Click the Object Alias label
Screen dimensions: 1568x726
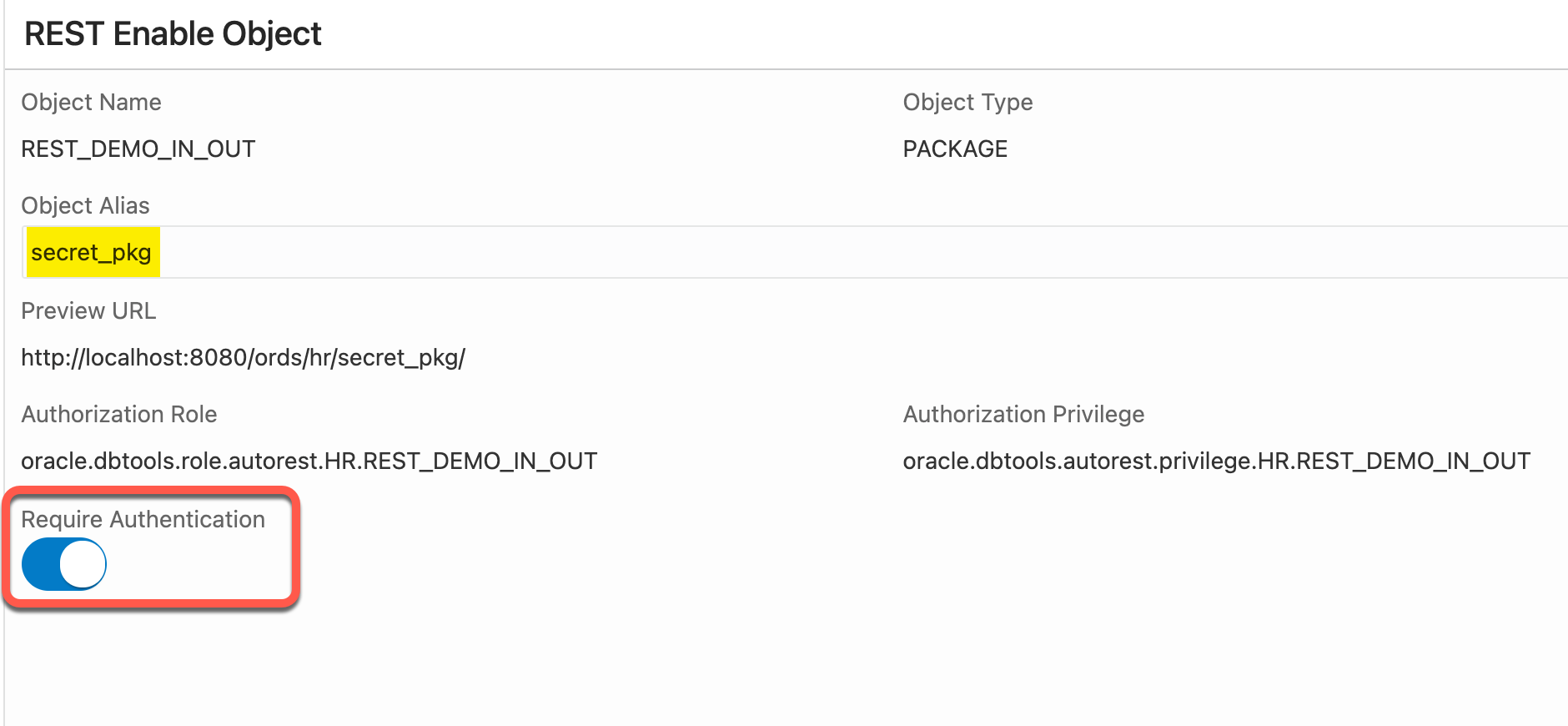(85, 205)
